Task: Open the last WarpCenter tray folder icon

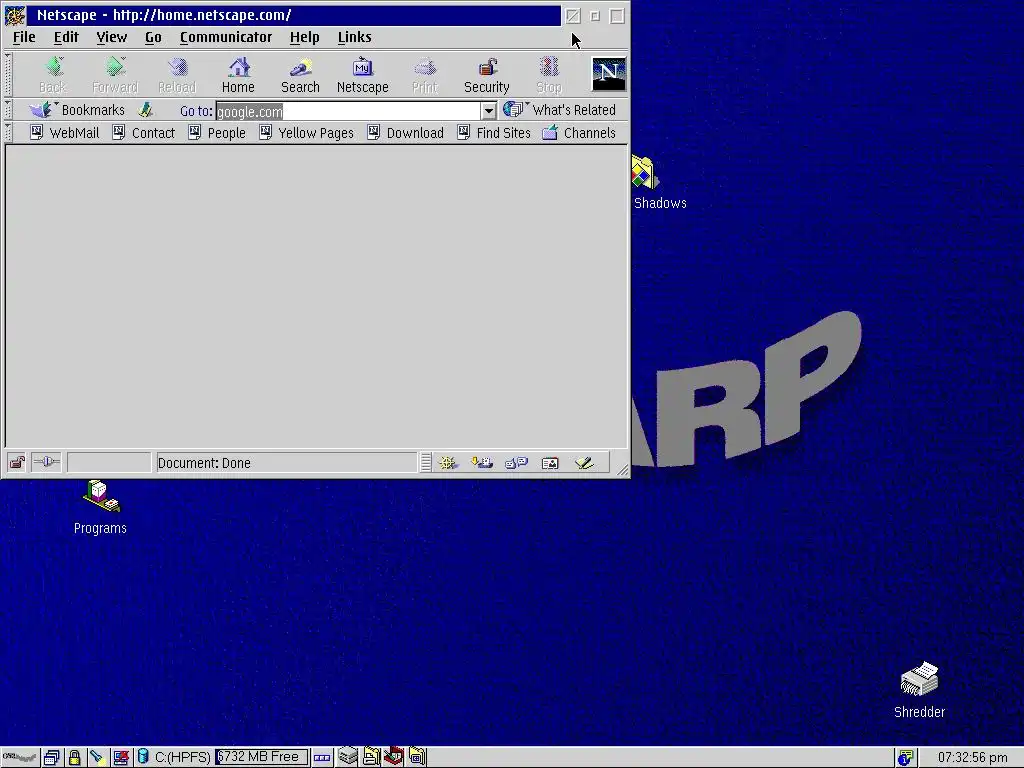Action: 417,757
